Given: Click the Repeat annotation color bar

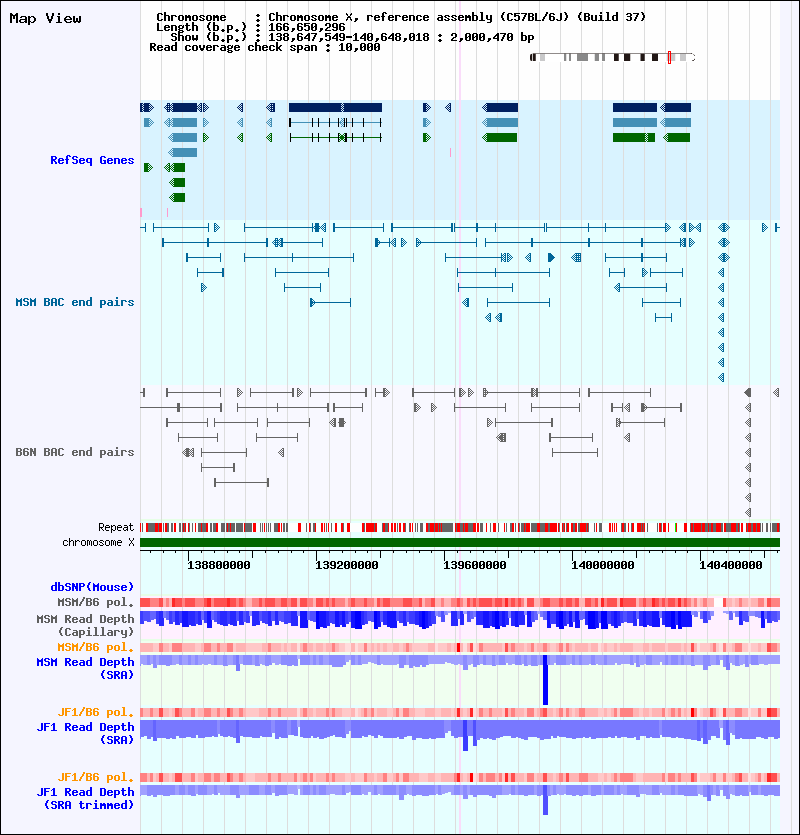Looking at the screenshot, I should point(460,528).
